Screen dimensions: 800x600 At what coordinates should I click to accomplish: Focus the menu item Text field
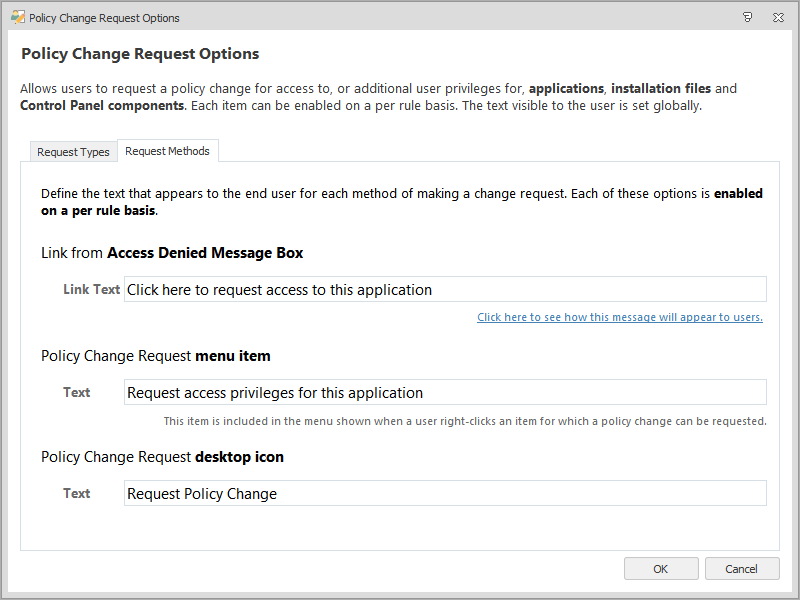tap(445, 393)
